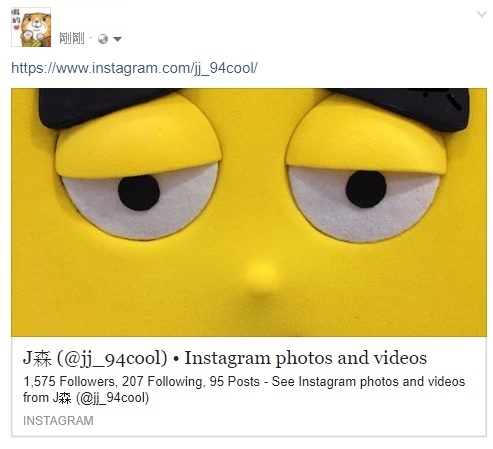493x449 pixels.
Task: Click the 剛剛 timestamp link
Action: [x=72, y=39]
